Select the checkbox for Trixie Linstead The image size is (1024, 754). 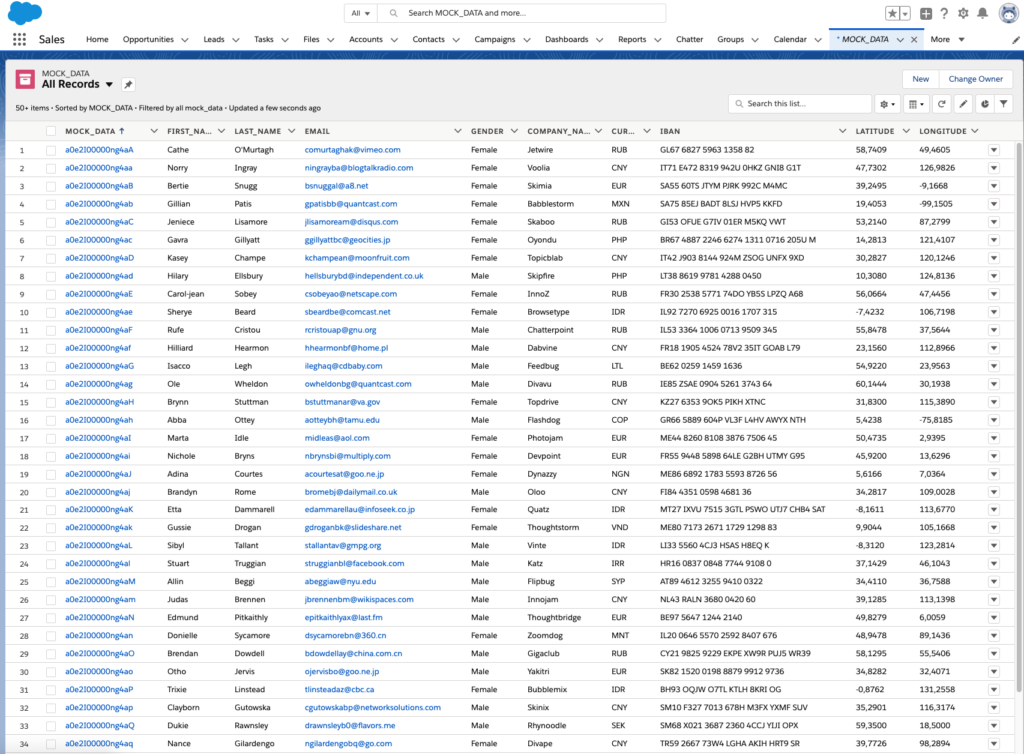coord(51,690)
